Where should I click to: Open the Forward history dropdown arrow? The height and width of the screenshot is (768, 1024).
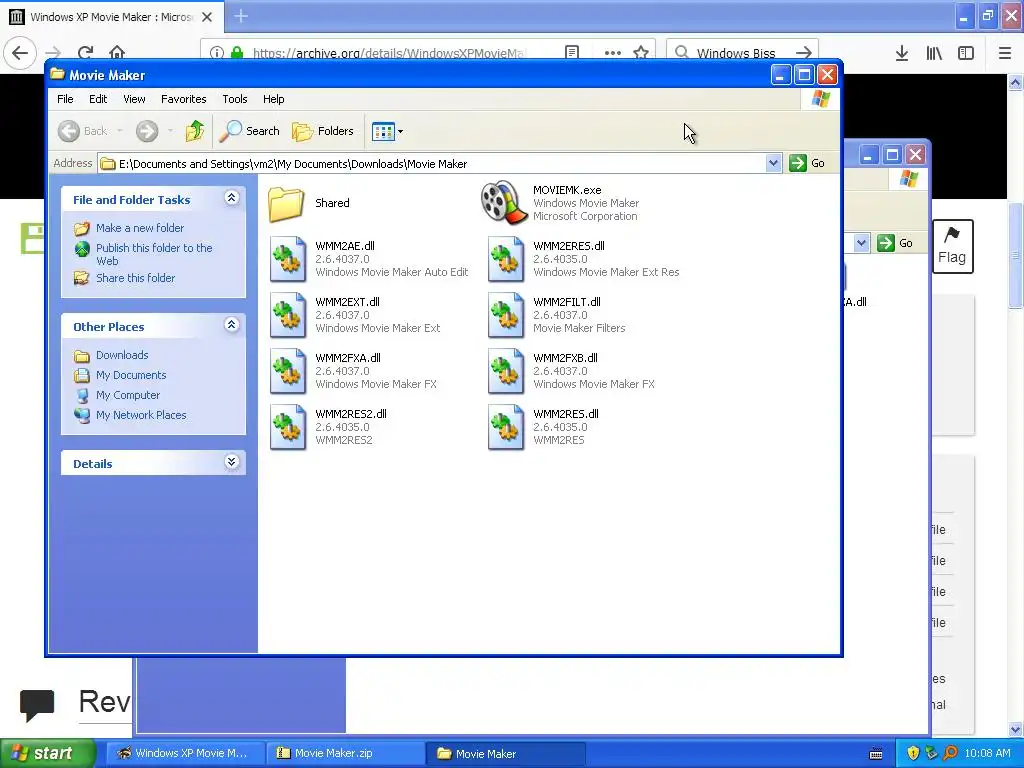(170, 131)
